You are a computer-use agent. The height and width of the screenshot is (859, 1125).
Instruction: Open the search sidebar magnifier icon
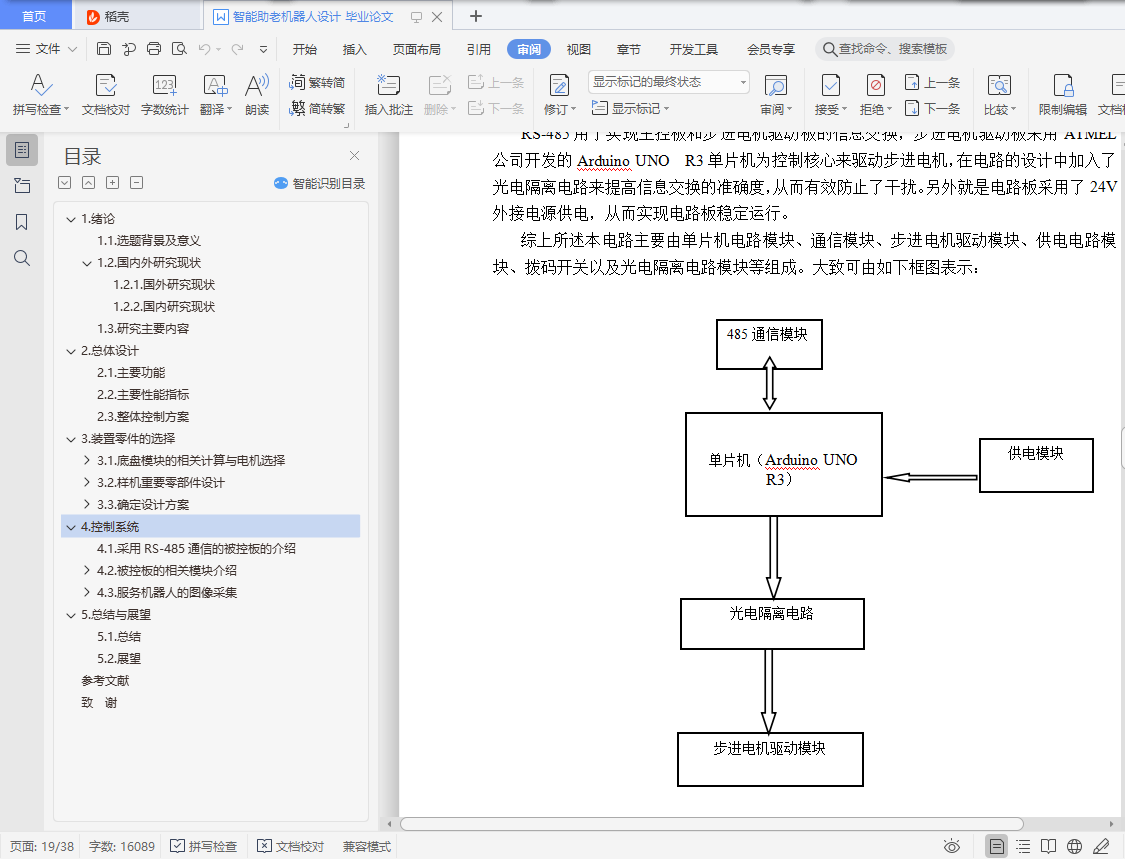[22, 258]
